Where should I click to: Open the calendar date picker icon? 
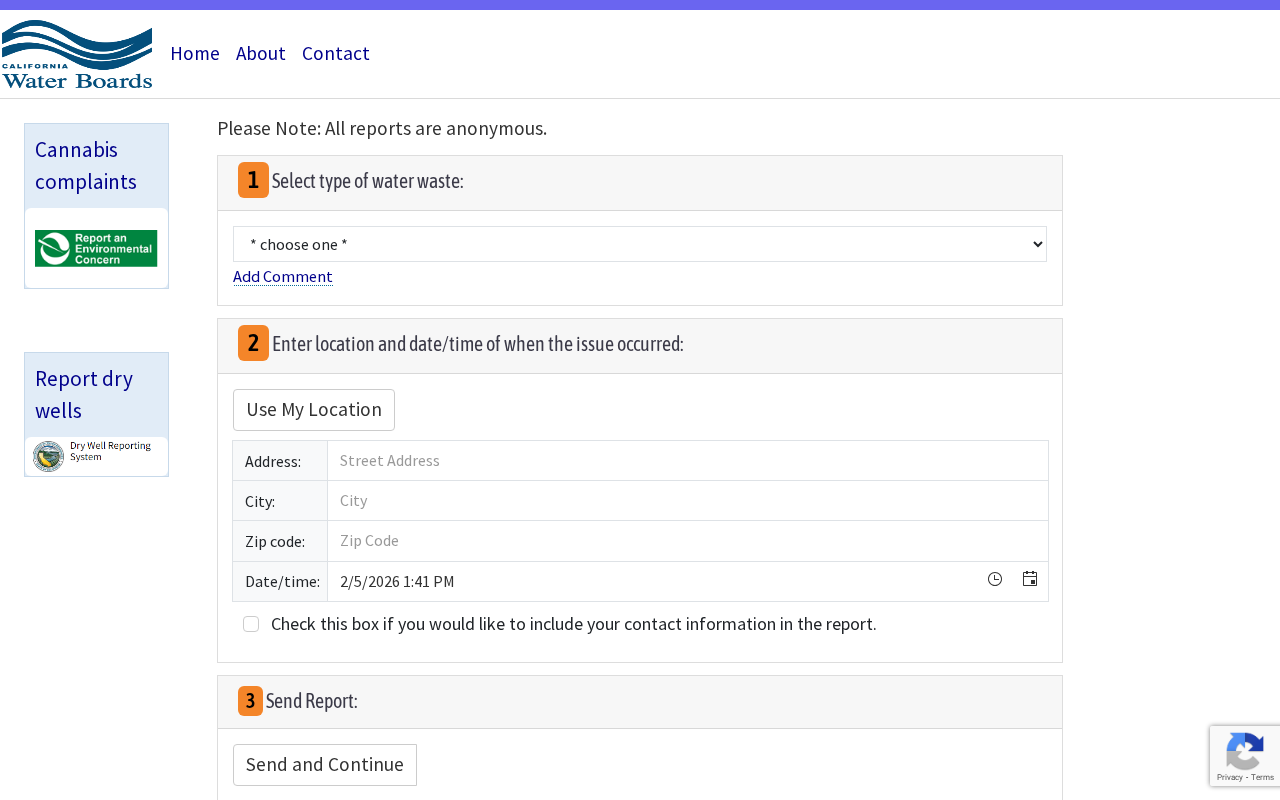coord(1030,580)
